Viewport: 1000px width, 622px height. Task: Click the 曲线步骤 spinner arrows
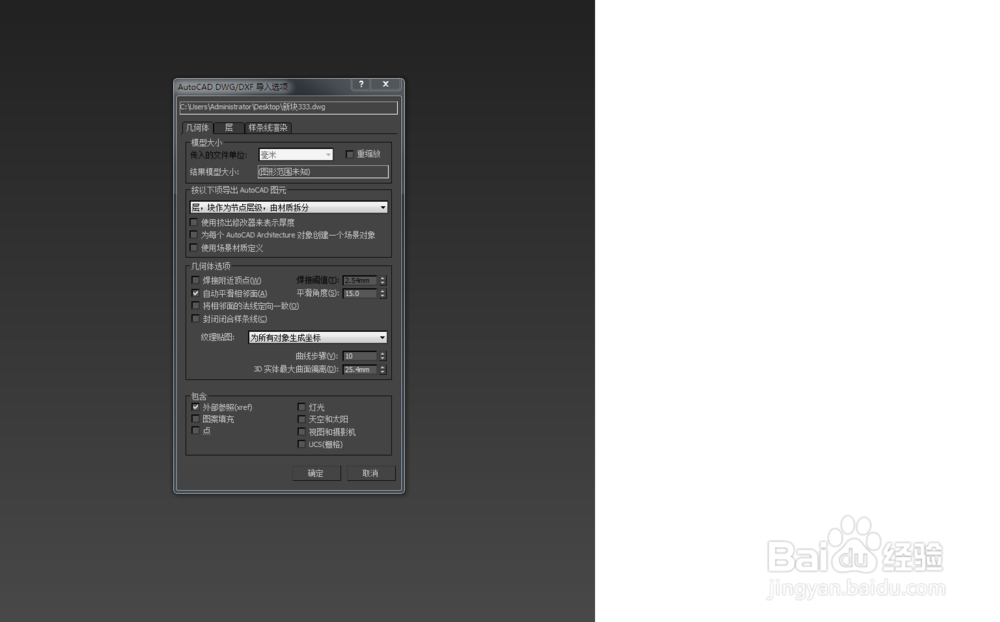[383, 356]
